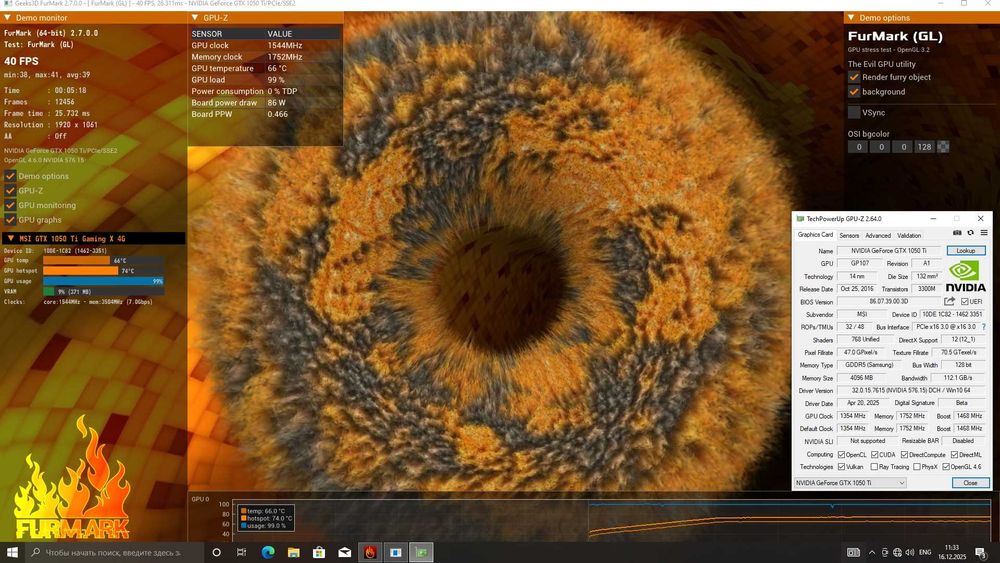Open the NVIDIA GeForce GTX 1050 Ti dropdown
Image resolution: width=1000 pixels, height=563 pixels.
tap(850, 483)
